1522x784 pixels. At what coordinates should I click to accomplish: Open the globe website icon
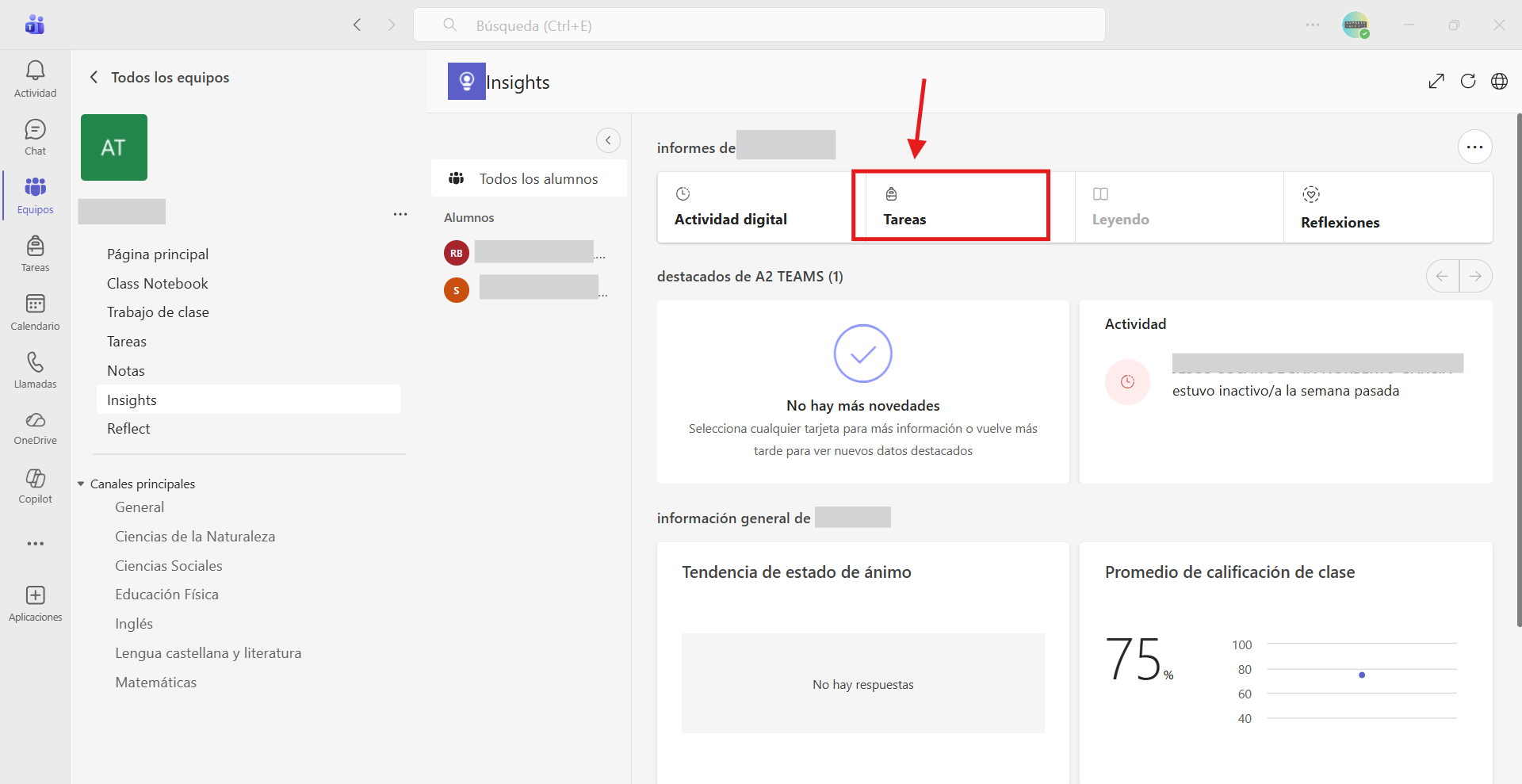[x=1499, y=81]
